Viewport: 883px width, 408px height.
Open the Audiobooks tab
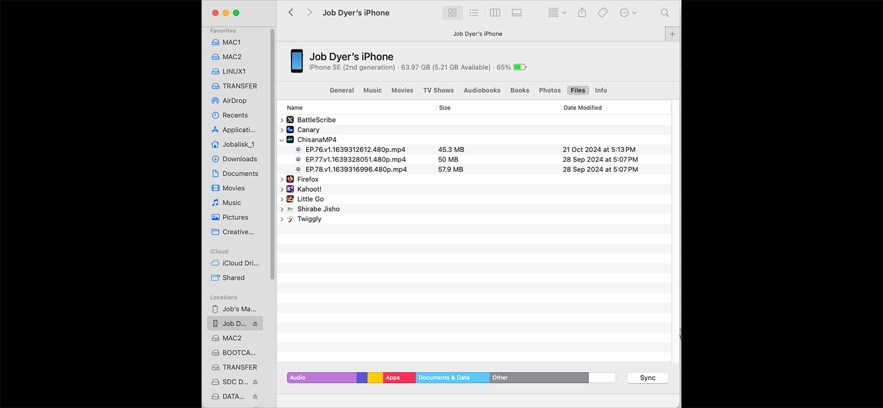pyautogui.click(x=482, y=90)
